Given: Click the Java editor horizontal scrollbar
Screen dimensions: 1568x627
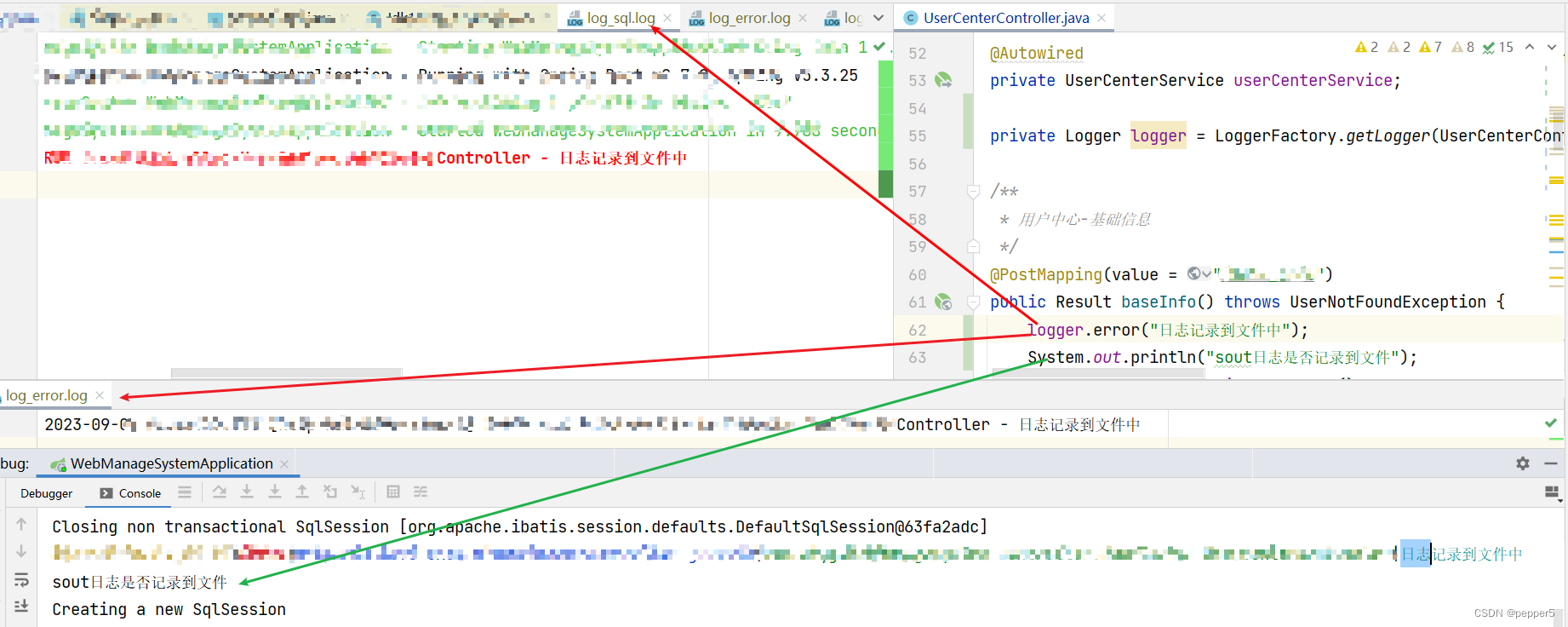Looking at the screenshot, I should pos(1098,373).
